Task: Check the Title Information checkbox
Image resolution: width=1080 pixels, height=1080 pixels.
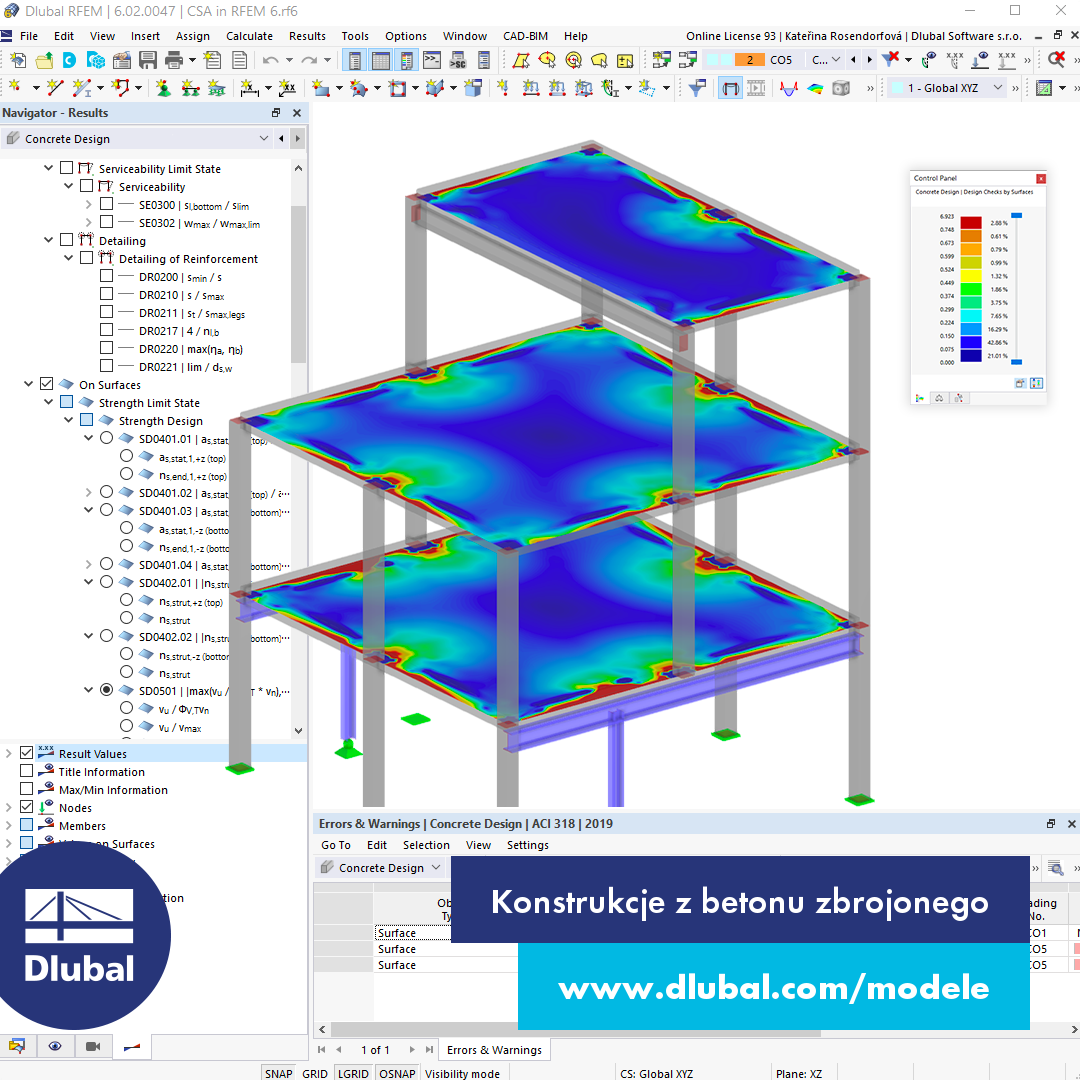Action: [x=27, y=771]
